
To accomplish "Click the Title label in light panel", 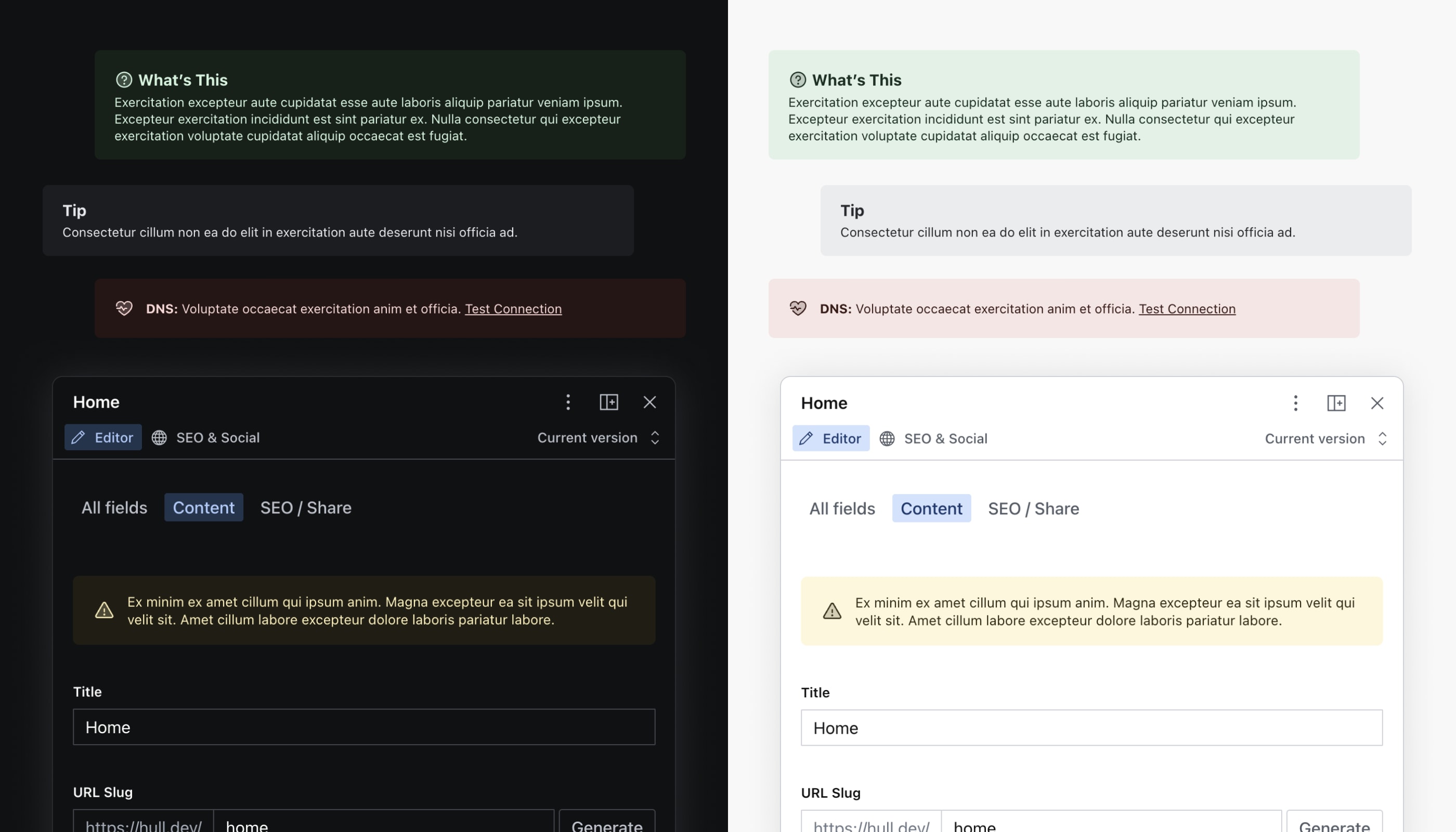I will click(815, 693).
